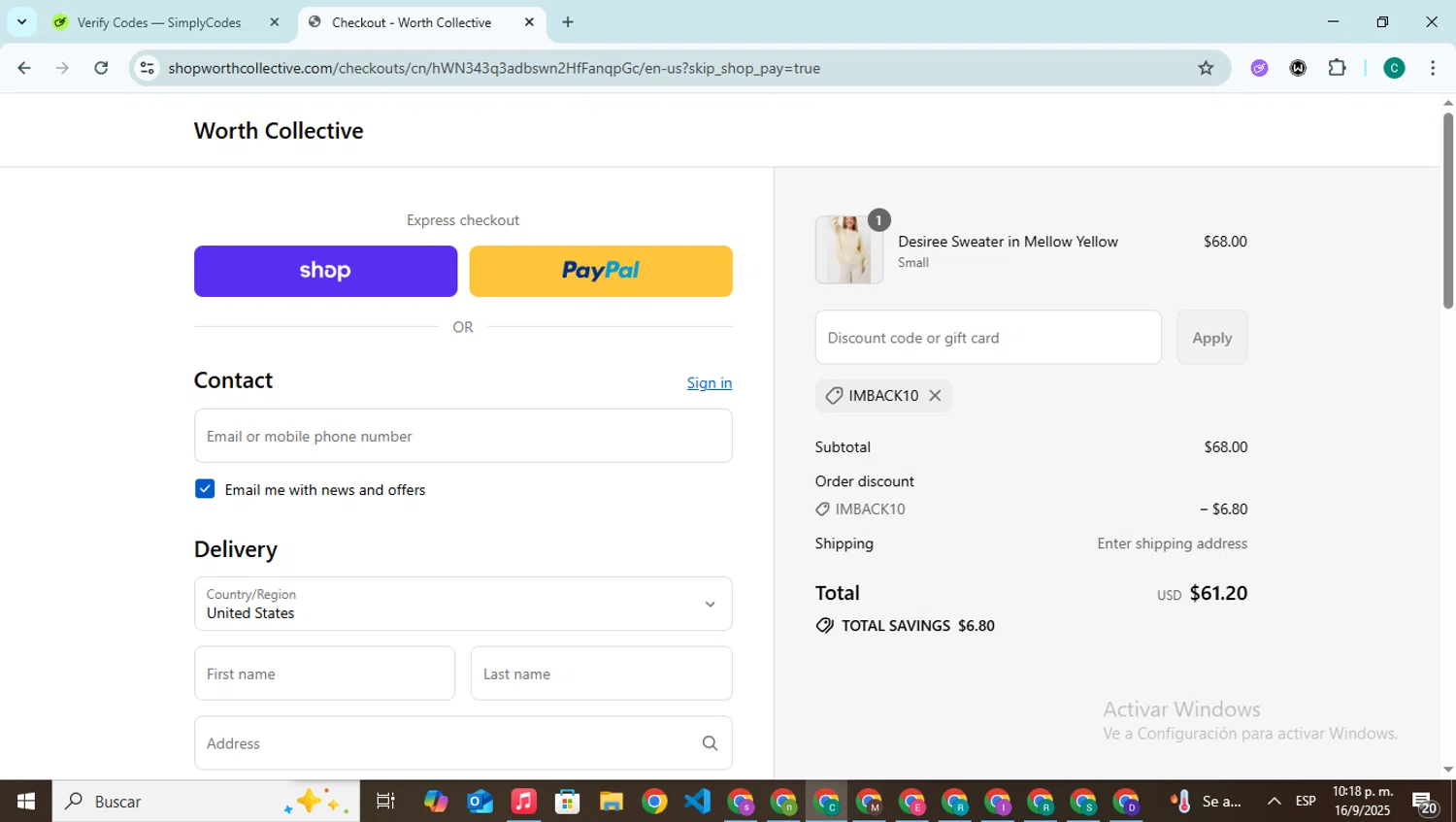Click into the Last name field
Screen dimensions: 1456x822
601,674
